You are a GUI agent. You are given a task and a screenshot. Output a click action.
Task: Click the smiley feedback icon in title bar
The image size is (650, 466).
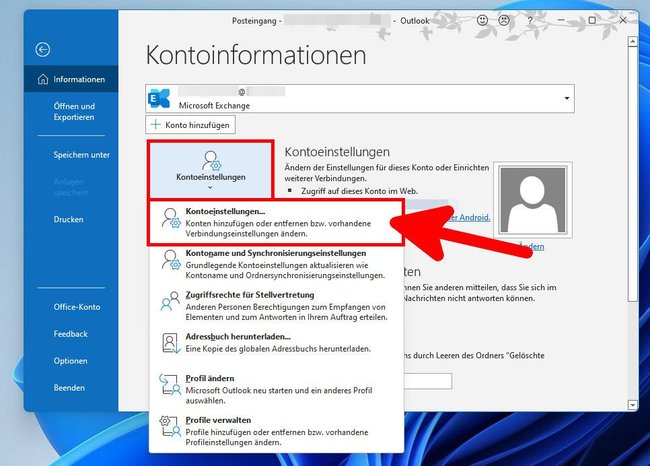(x=482, y=20)
